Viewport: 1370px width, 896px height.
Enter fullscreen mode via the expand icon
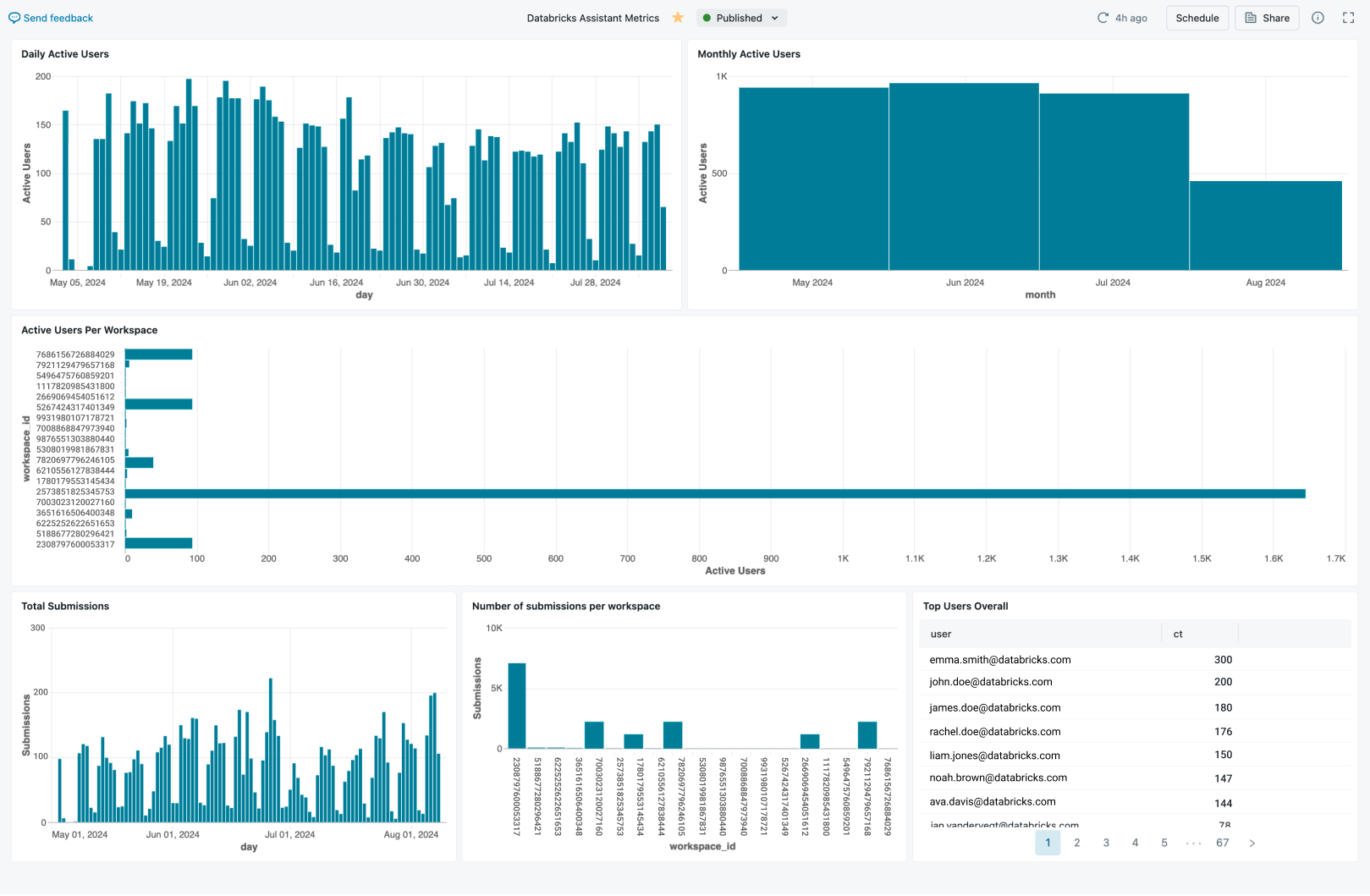pyautogui.click(x=1348, y=17)
